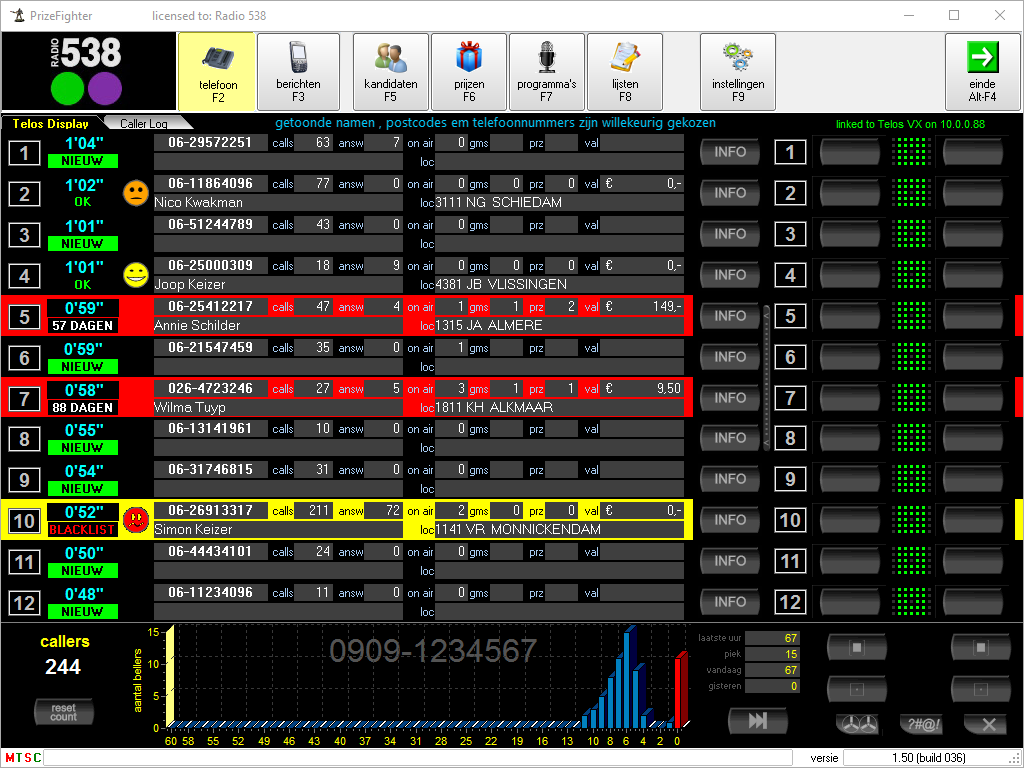This screenshot has height=768, width=1024.
Task: Open programma's microphone section
Action: click(546, 71)
